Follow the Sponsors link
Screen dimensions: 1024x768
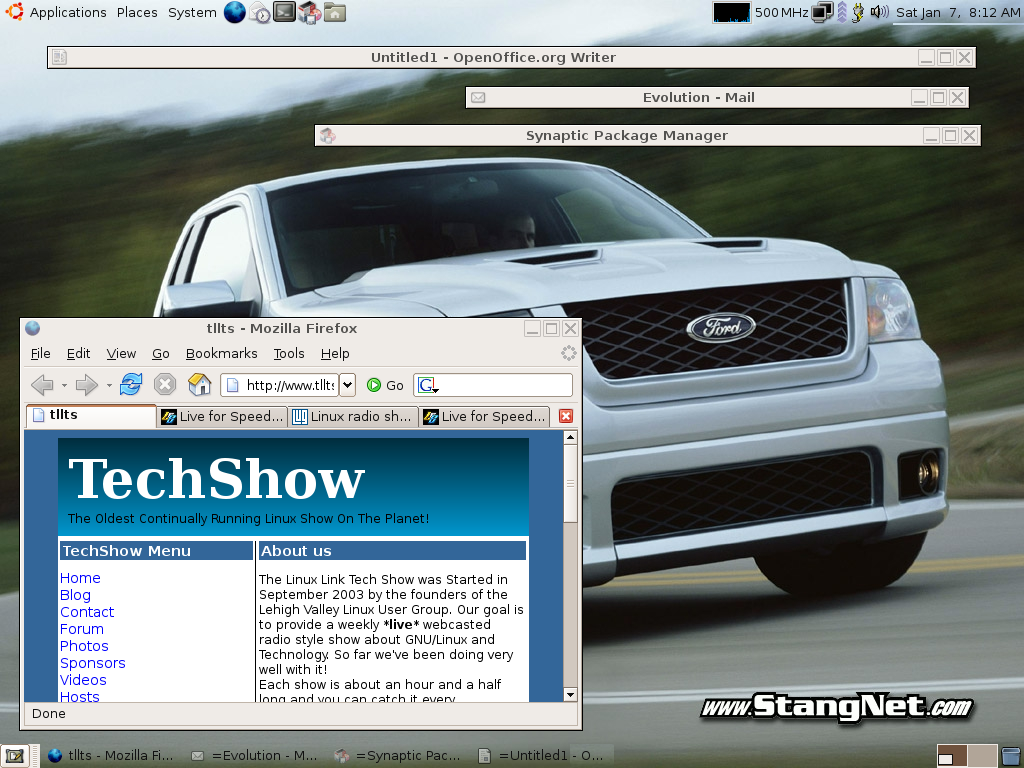tap(92, 663)
